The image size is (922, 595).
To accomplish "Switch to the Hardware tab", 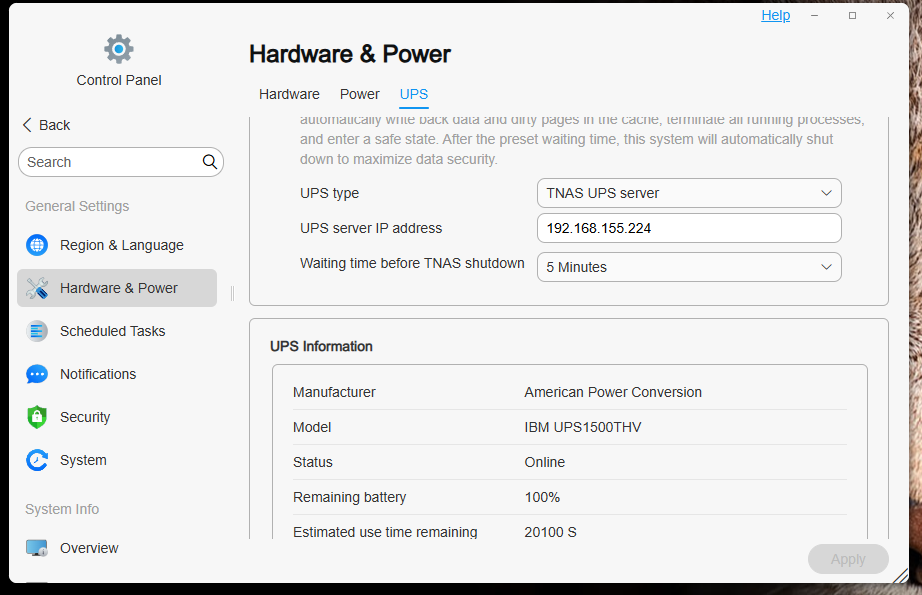I will tap(289, 94).
